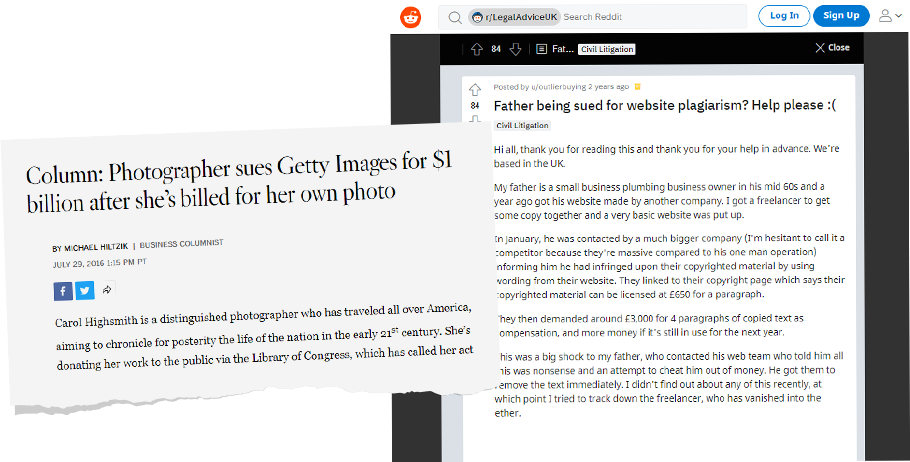Click the article share arrow icon
Screen dimensions: 910x462
(107, 289)
